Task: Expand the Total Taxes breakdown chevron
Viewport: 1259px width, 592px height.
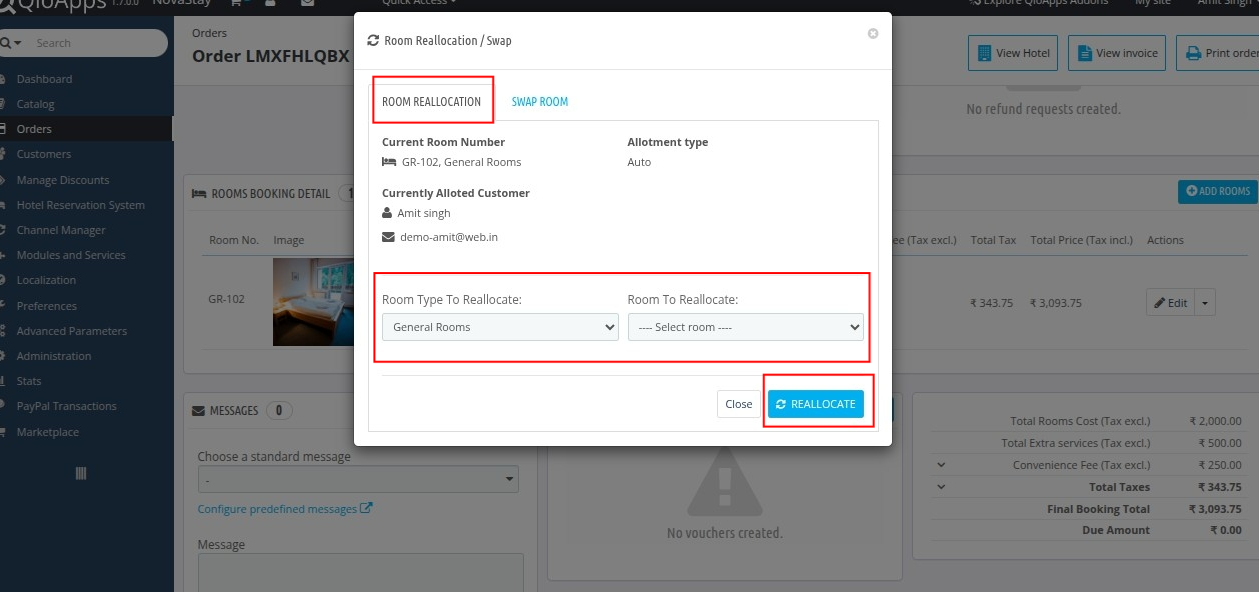Action: tap(941, 487)
